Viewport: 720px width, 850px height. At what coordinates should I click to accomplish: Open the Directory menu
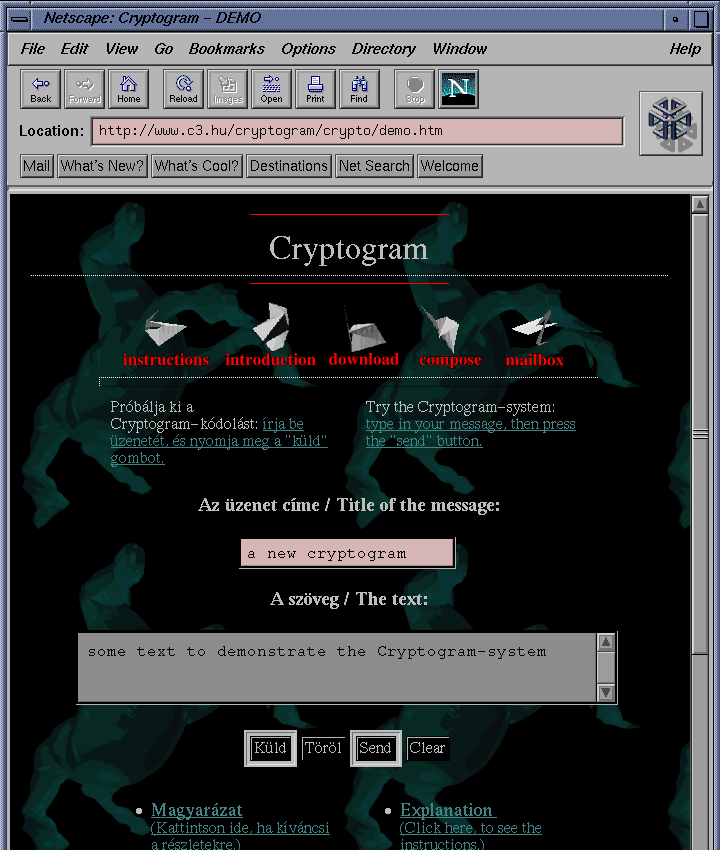(x=383, y=49)
